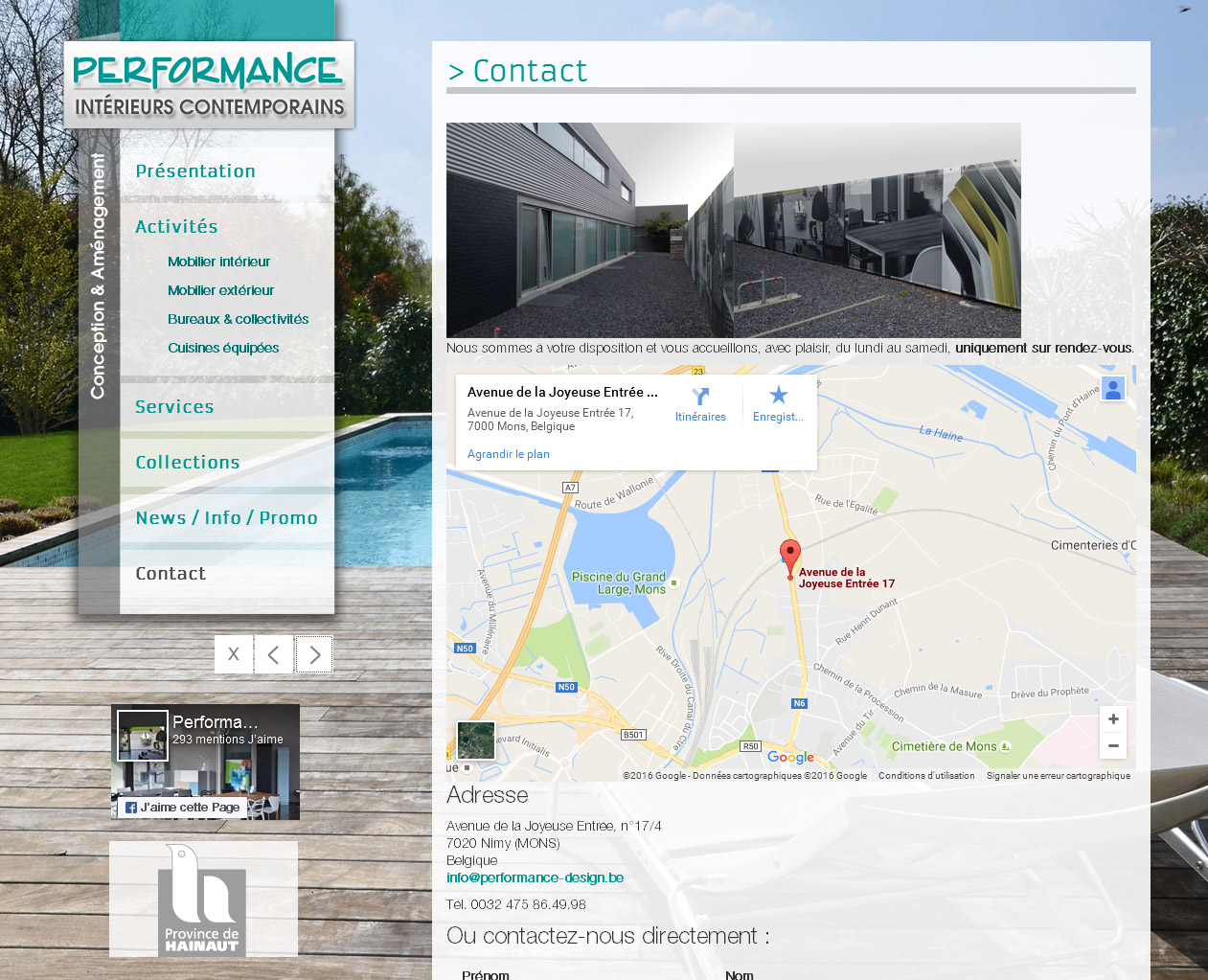Click the red map pin marker

790,558
